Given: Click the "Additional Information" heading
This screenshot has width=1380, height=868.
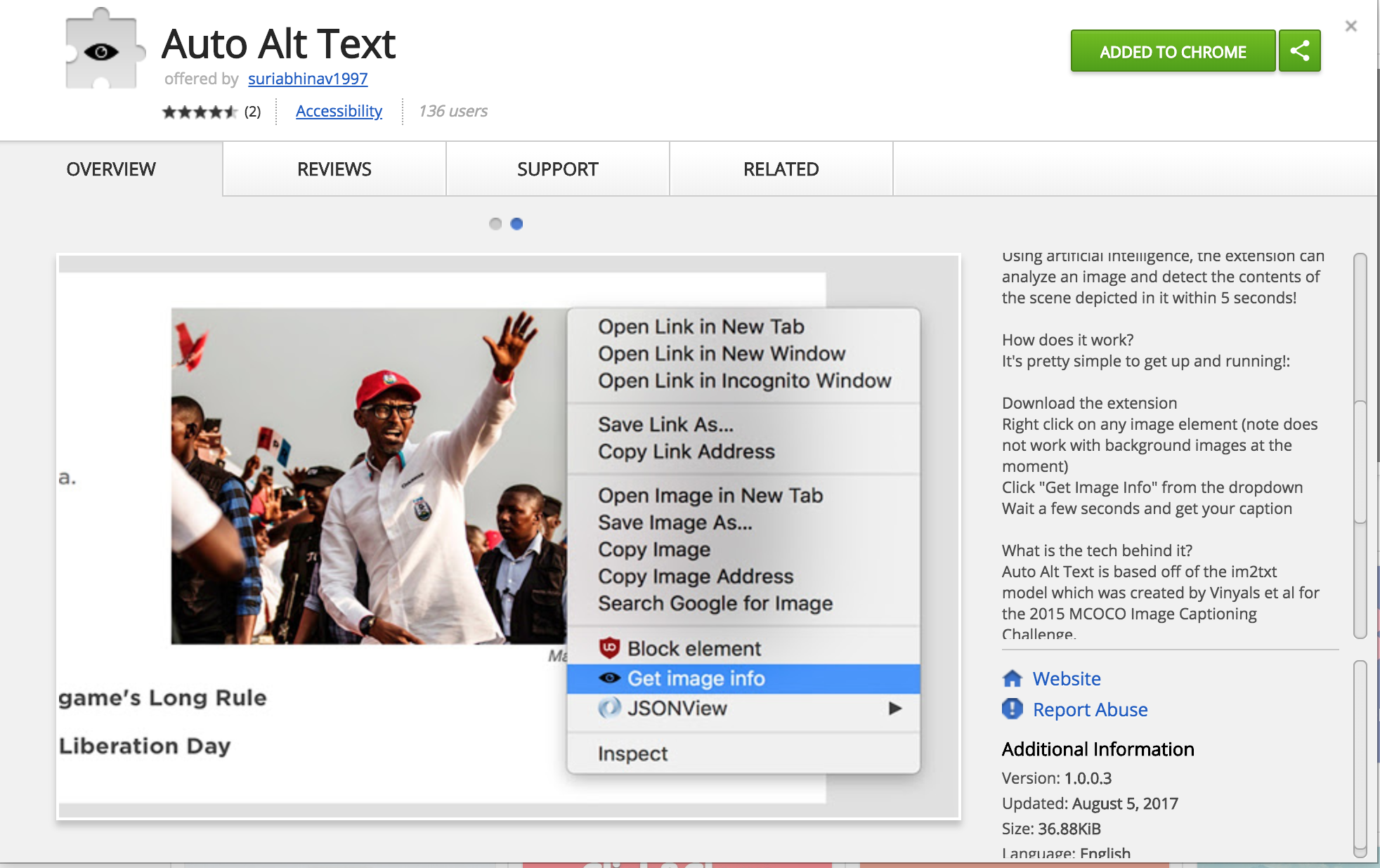Looking at the screenshot, I should pos(1098,749).
